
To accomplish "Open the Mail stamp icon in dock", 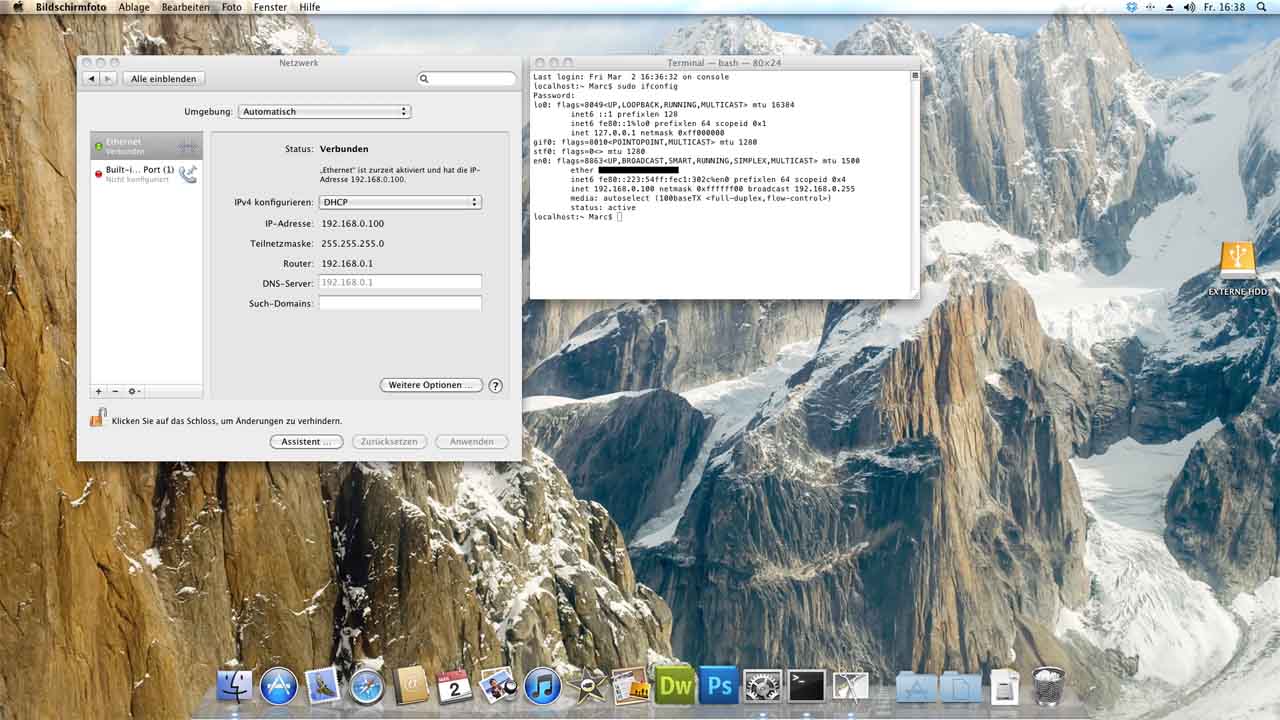I will (323, 686).
